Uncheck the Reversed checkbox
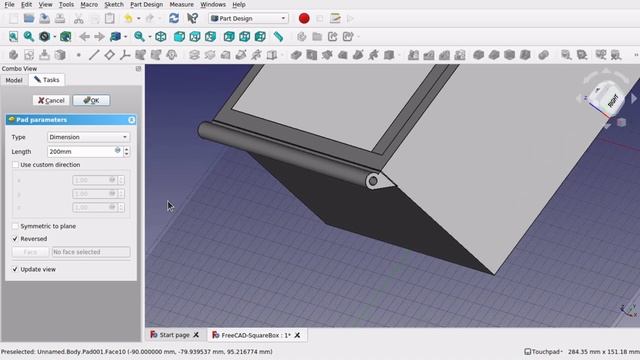 point(16,239)
